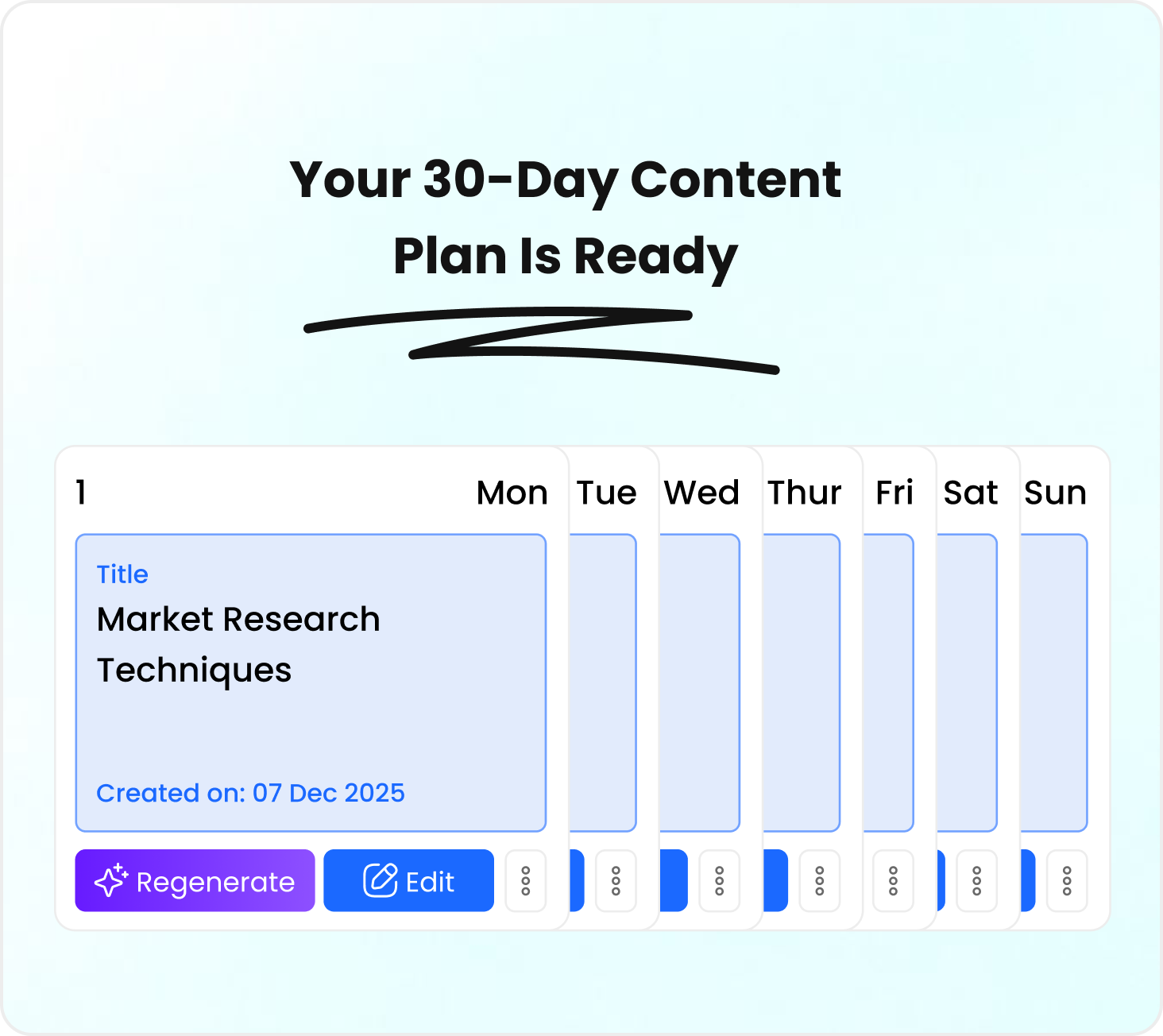Open the three-dot menu on Thursday card

click(x=820, y=881)
